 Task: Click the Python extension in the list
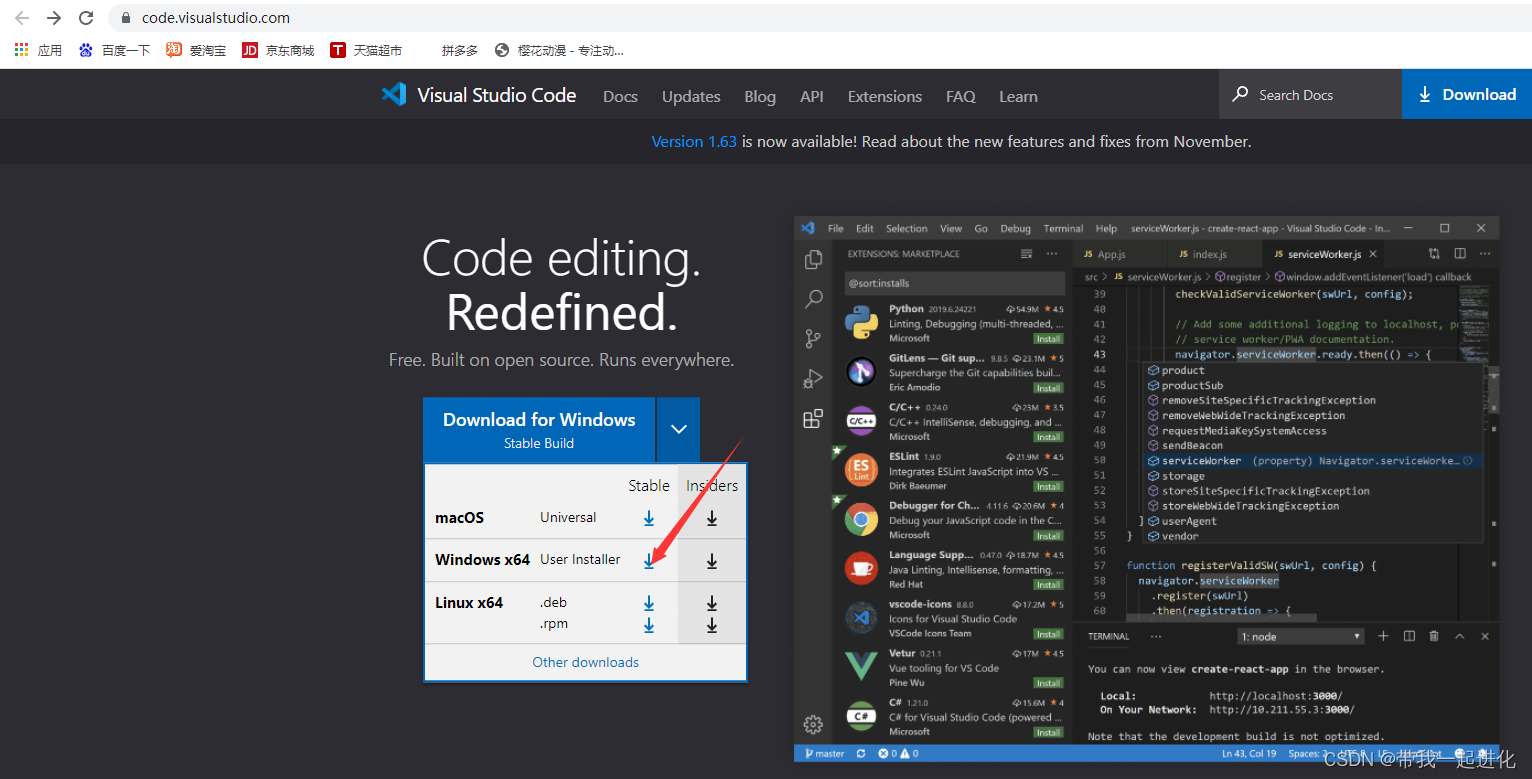pyautogui.click(x=953, y=323)
